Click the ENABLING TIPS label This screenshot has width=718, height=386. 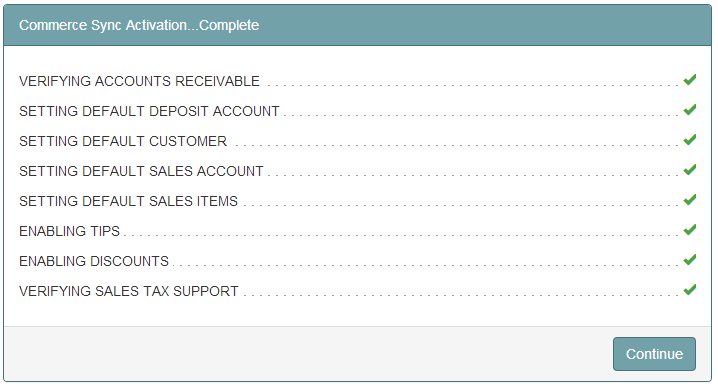tap(69, 231)
